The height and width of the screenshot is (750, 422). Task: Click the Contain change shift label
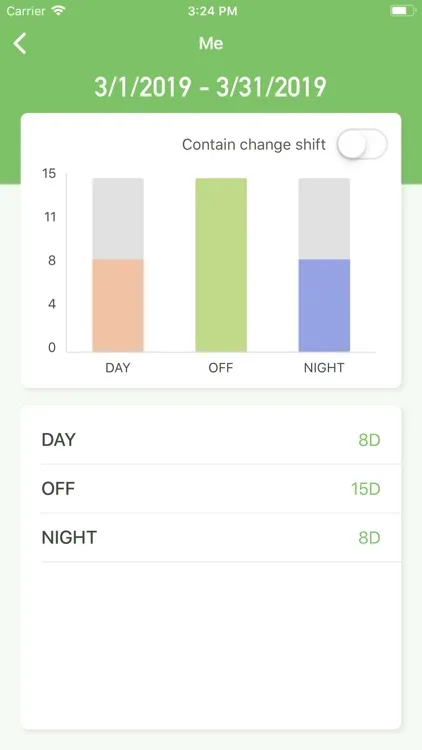[254, 144]
